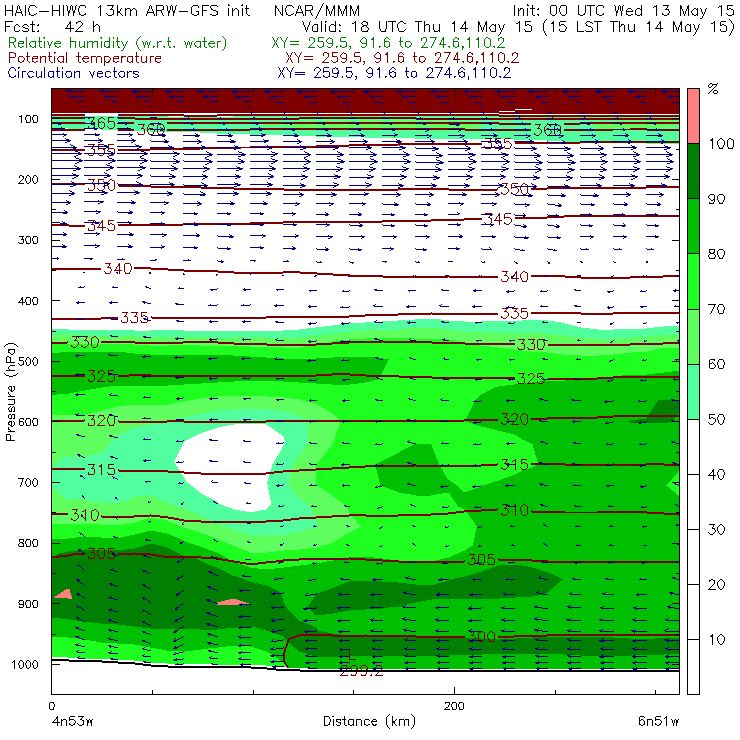
Task: Click the '365' potential temperature contour label
Action: point(101,123)
